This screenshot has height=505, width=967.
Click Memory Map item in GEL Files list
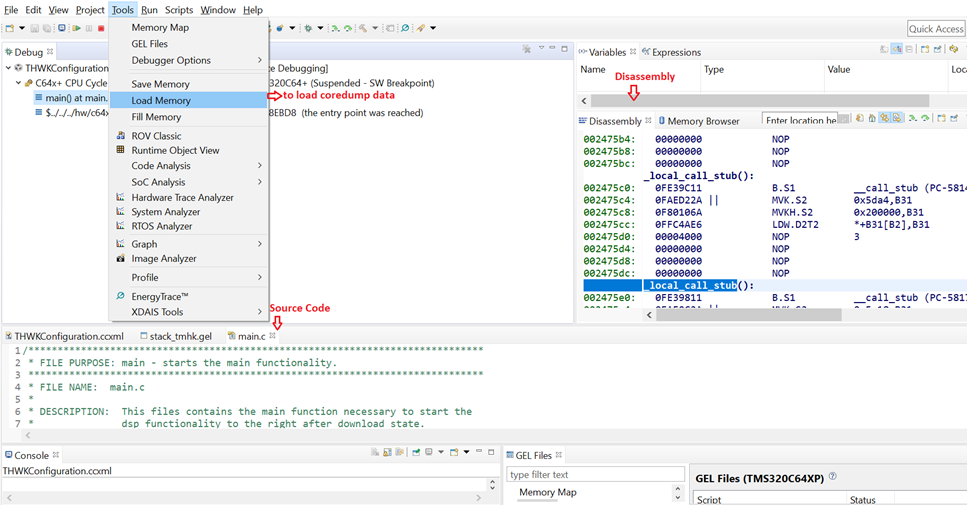click(x=548, y=492)
